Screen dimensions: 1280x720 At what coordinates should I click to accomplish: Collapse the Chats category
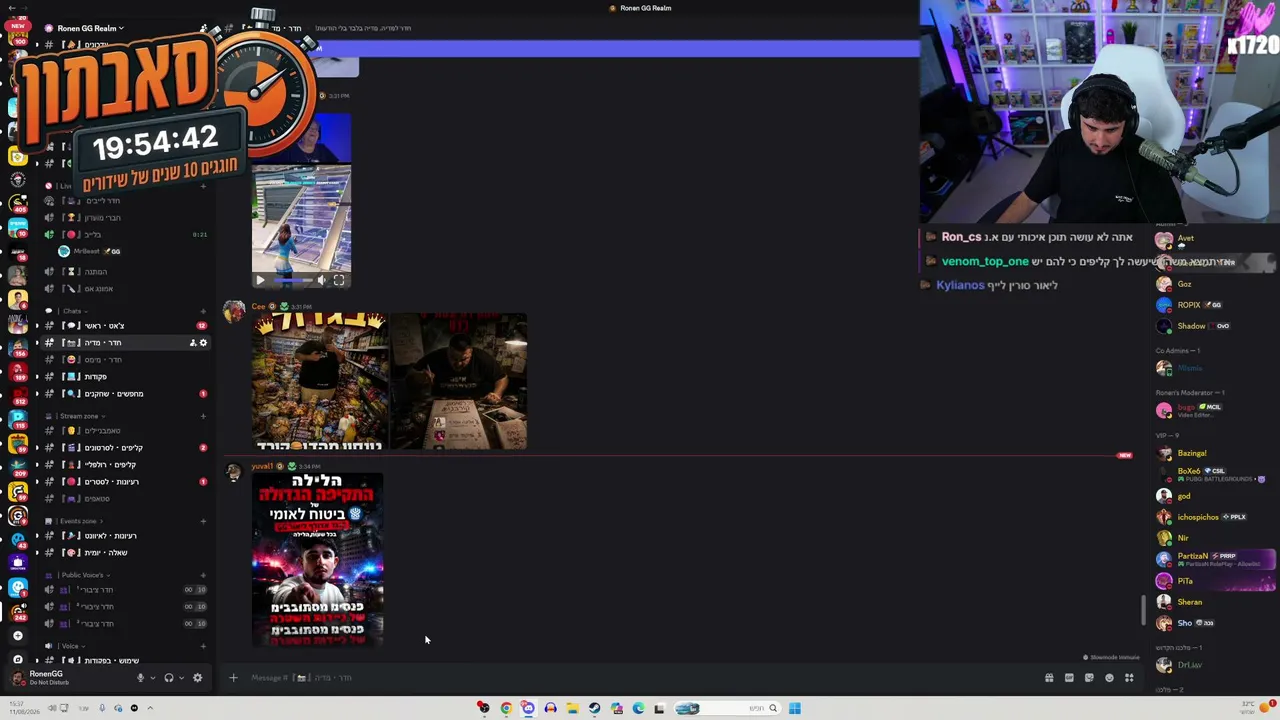coord(70,311)
